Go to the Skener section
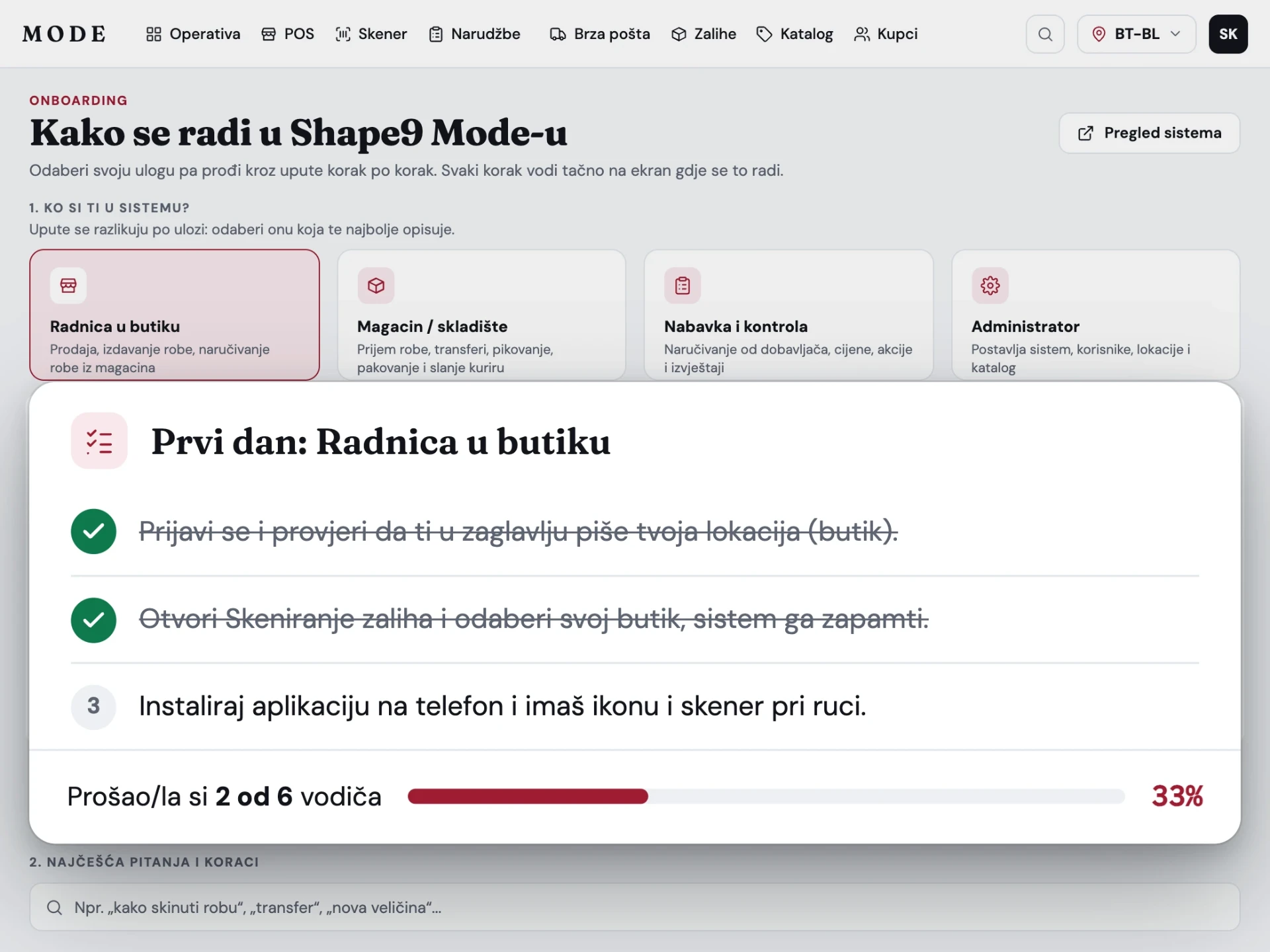This screenshot has width=1270, height=952. pos(370,34)
